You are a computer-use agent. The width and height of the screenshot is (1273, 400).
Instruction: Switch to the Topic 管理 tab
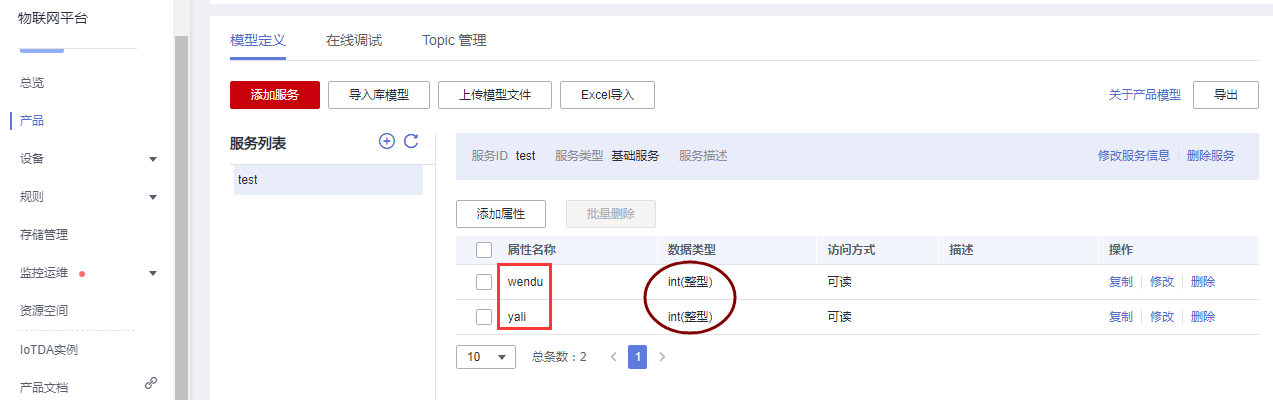pyautogui.click(x=454, y=41)
